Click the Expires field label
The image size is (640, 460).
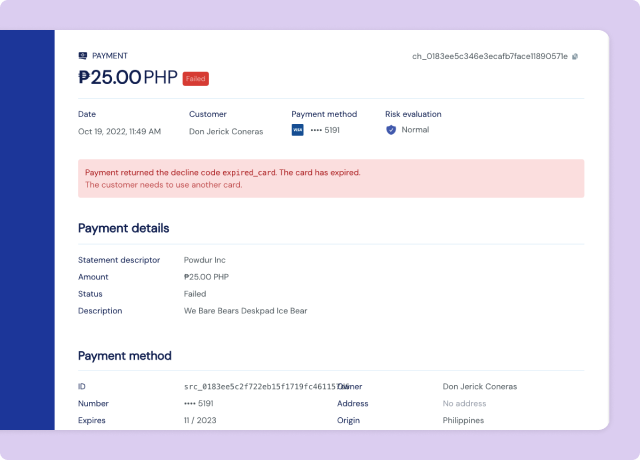pos(92,420)
